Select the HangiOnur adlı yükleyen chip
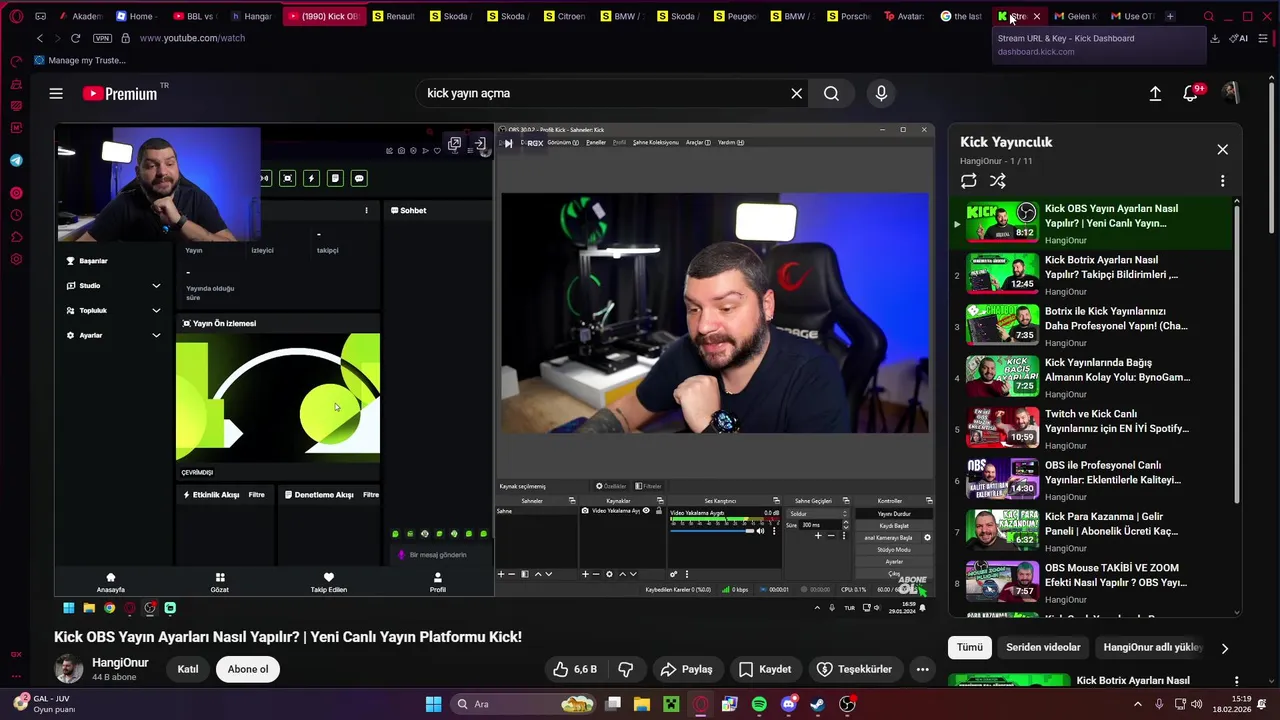1280x720 pixels. 1152,647
